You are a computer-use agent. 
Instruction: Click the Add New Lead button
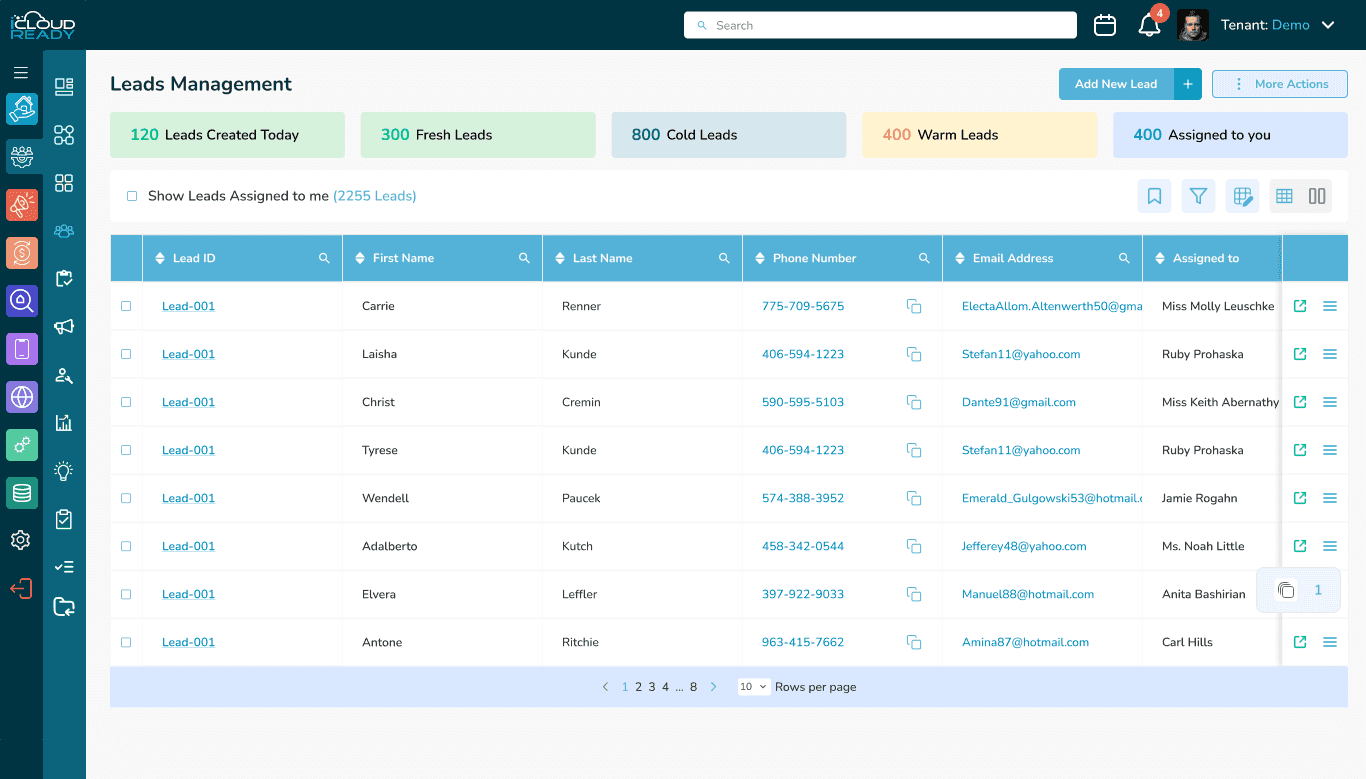tap(1116, 84)
